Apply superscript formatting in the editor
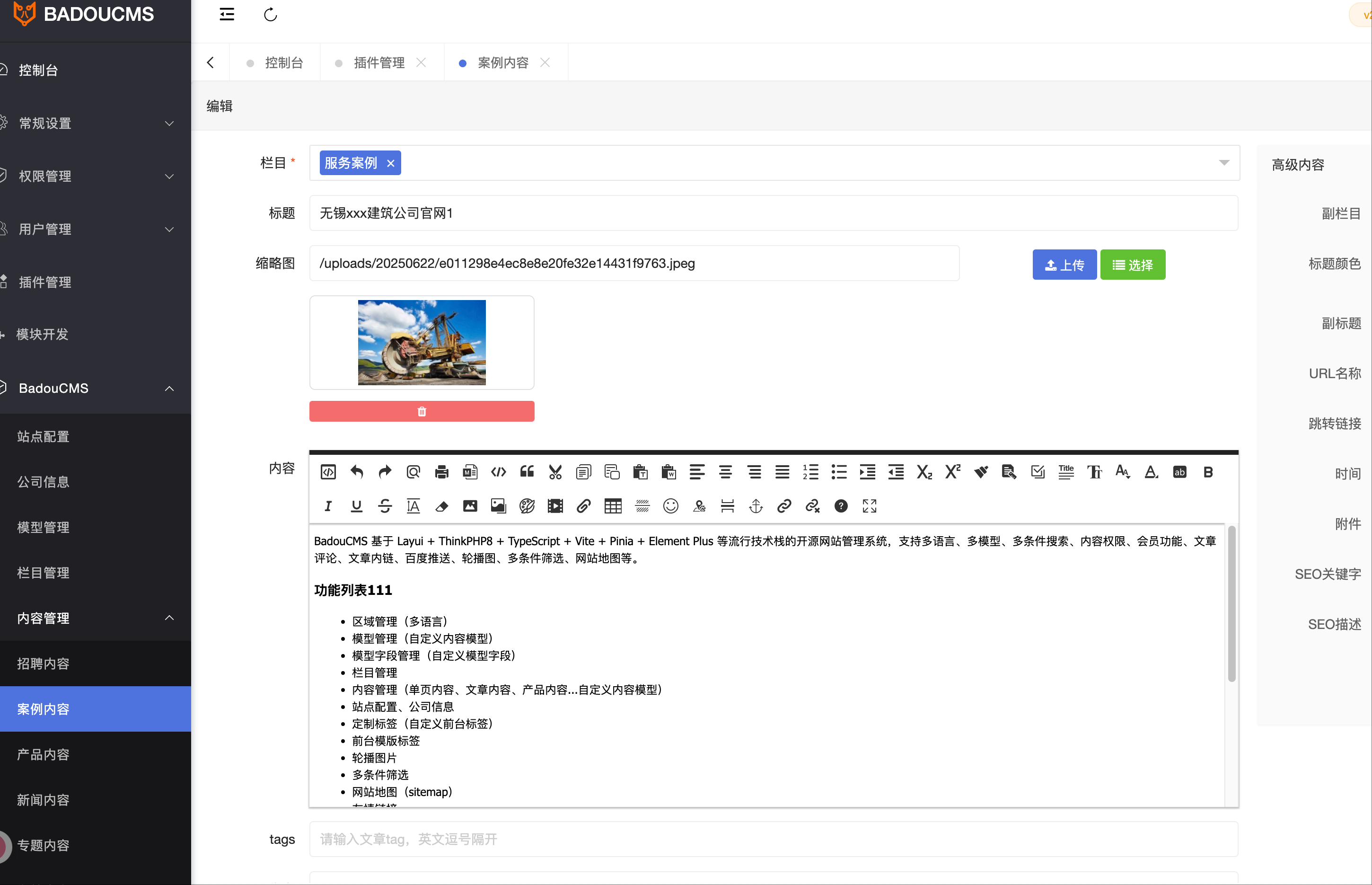 click(x=952, y=472)
